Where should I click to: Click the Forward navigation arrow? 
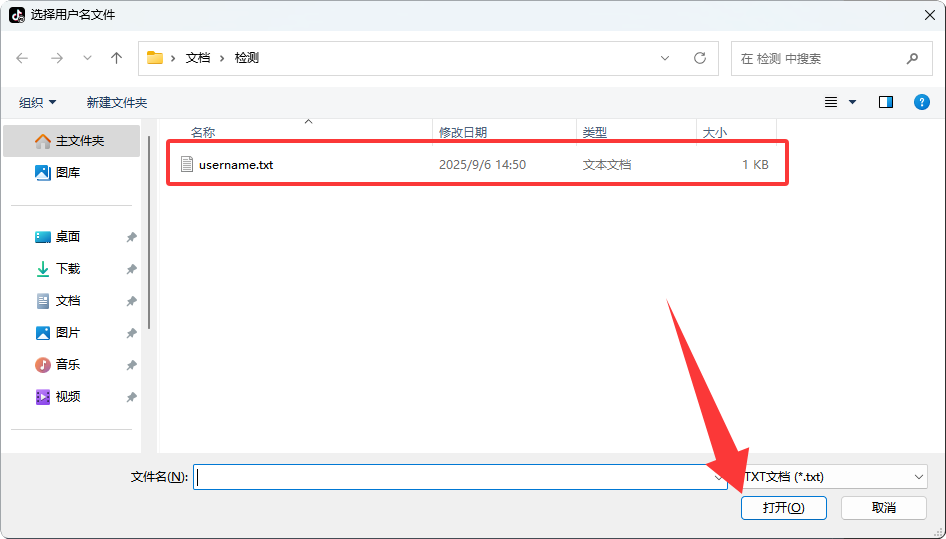(56, 58)
